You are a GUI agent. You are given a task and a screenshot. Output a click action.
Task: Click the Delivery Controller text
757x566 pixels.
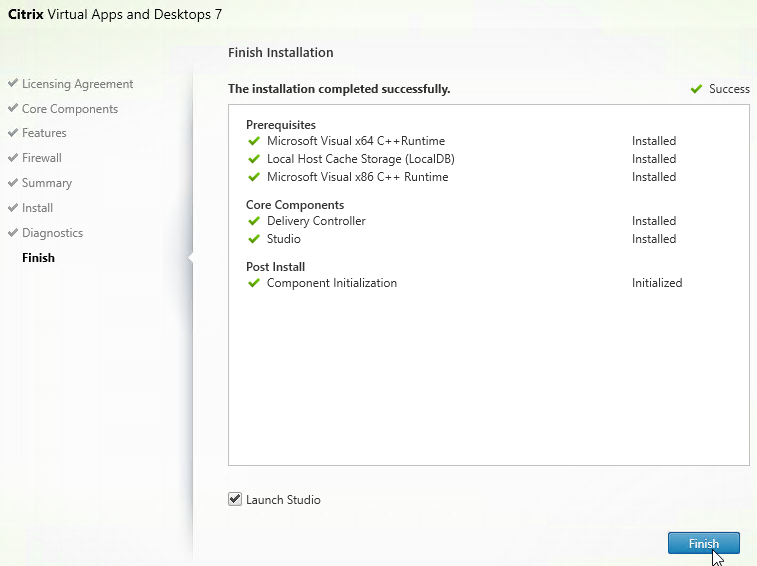coord(316,221)
